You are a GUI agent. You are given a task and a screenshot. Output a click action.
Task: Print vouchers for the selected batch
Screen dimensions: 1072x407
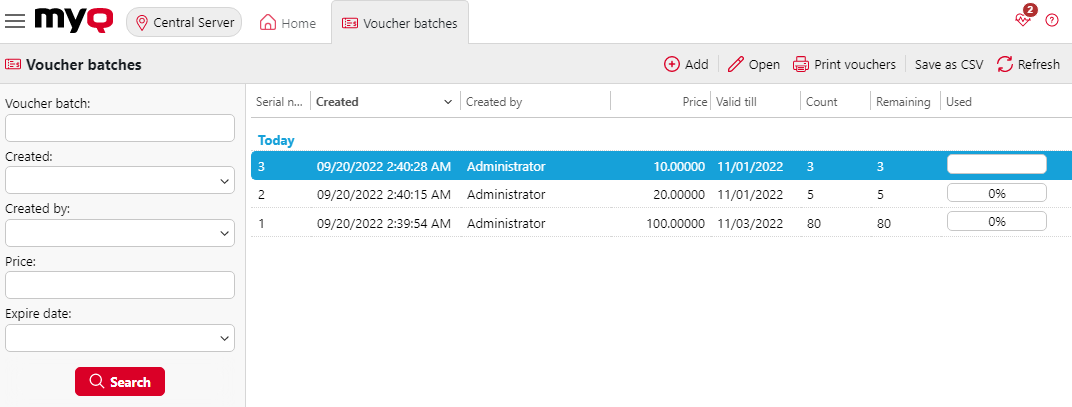tap(844, 64)
